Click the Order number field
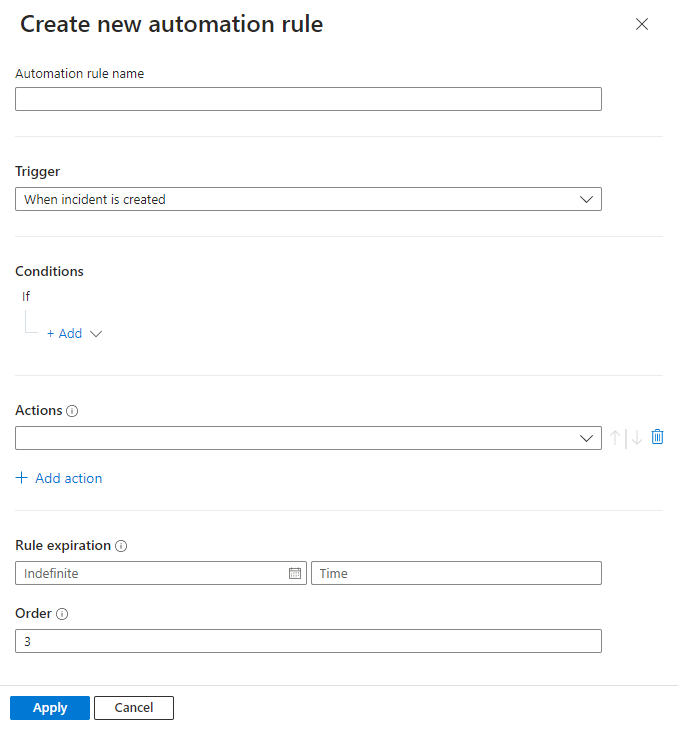Viewport: 678px width, 731px height. (308, 641)
